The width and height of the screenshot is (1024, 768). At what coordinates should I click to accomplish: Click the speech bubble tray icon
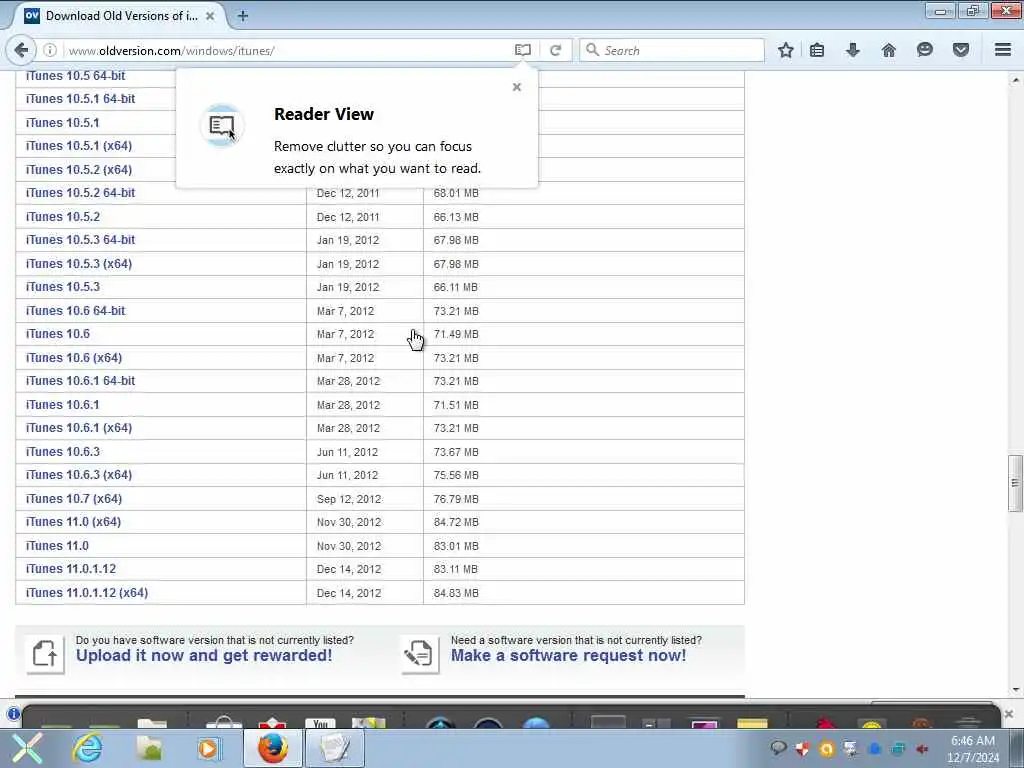[778, 748]
